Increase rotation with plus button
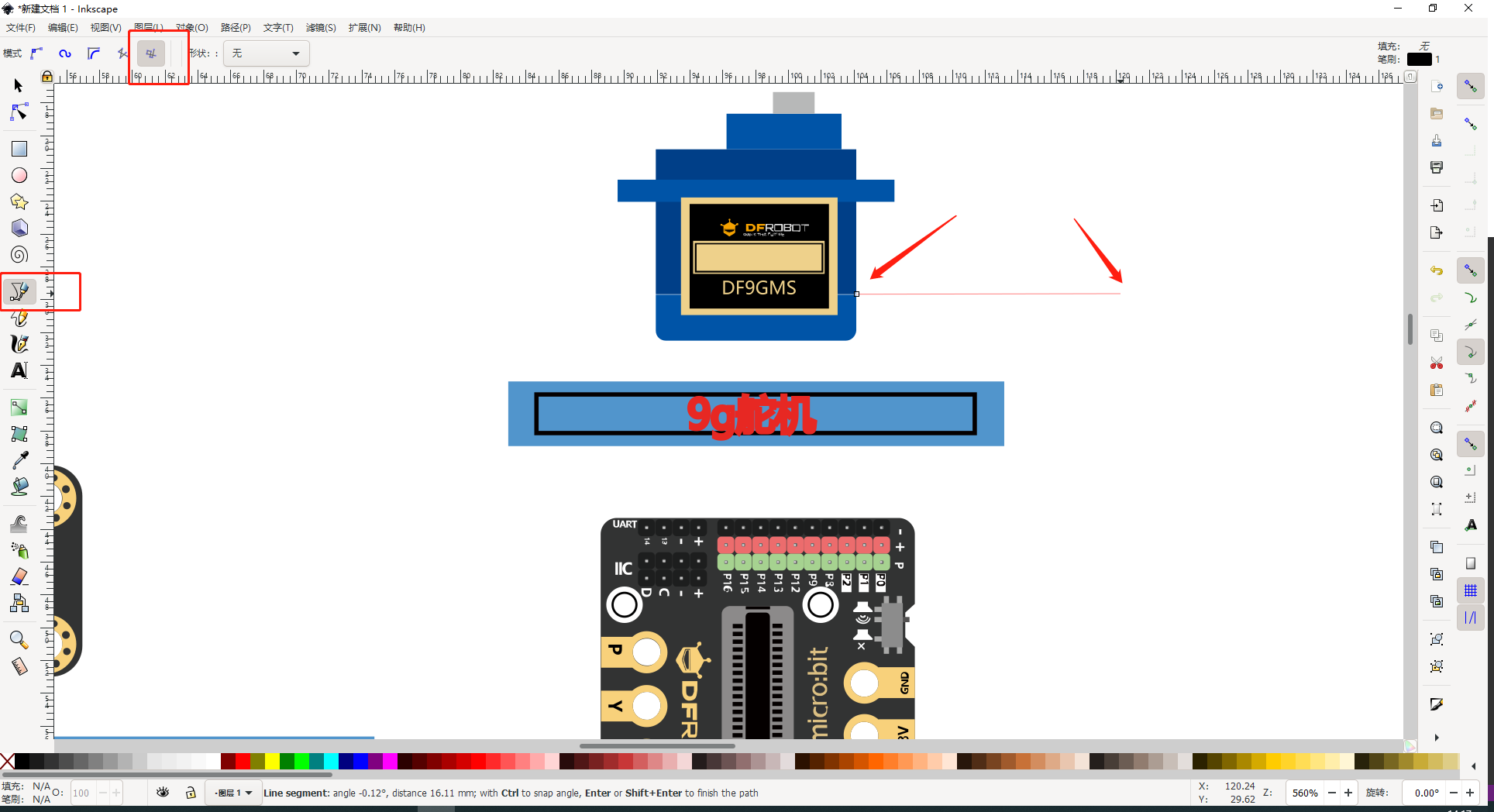Image resolution: width=1494 pixels, height=812 pixels. [x=1470, y=793]
